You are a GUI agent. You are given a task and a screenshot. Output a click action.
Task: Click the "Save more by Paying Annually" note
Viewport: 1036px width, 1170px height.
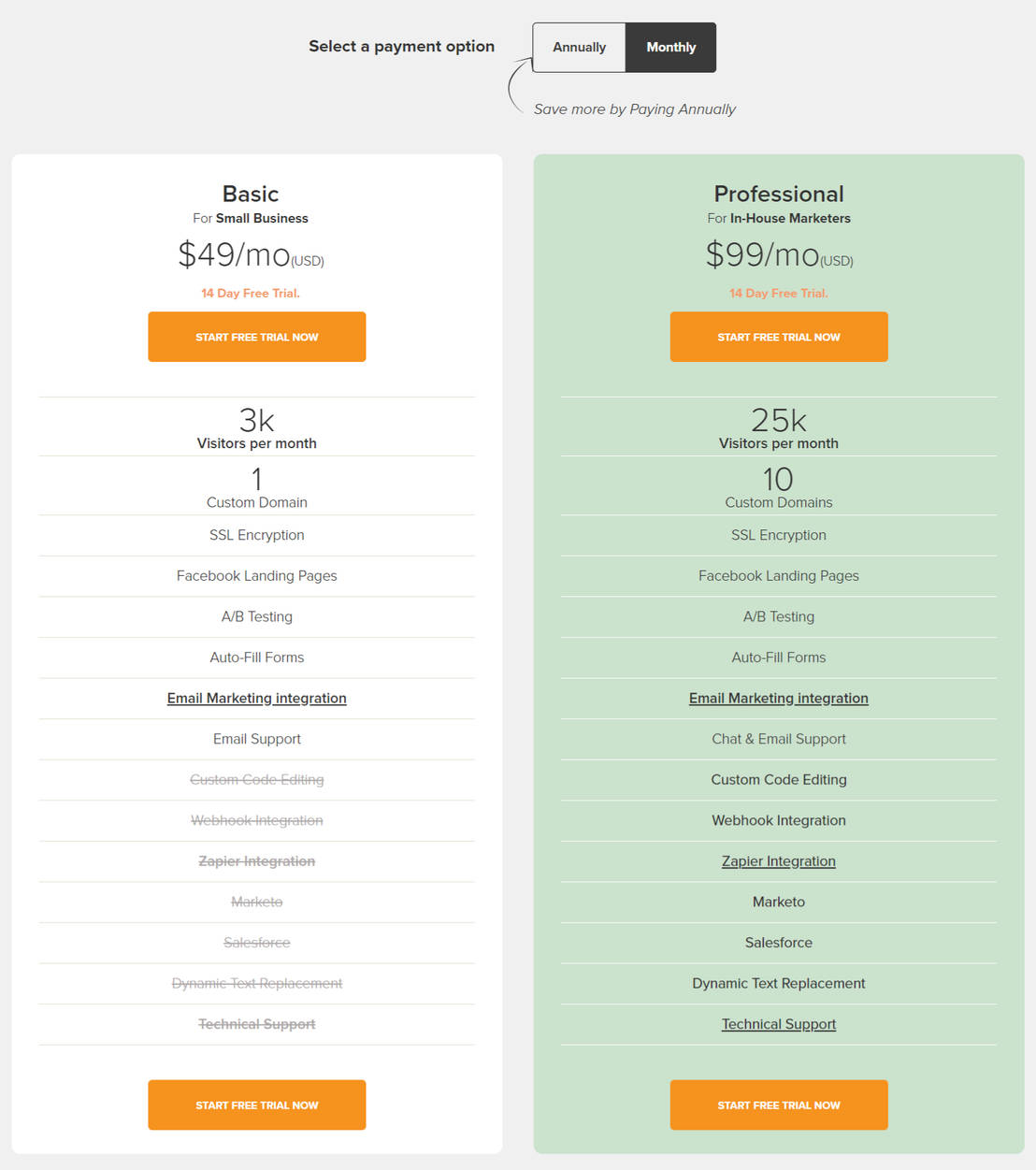[635, 109]
